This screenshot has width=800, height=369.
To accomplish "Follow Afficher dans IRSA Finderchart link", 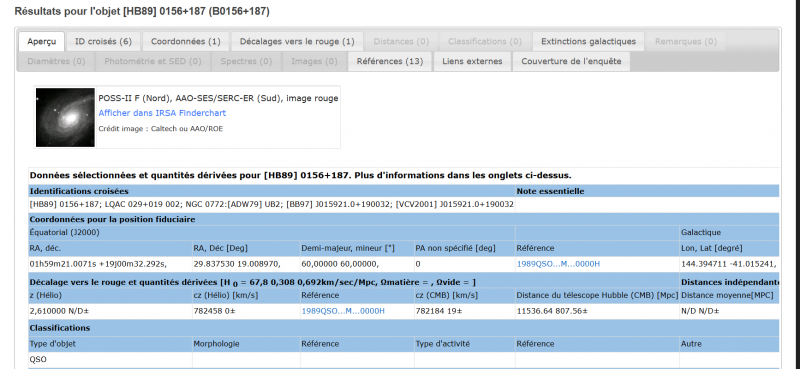I will (162, 113).
